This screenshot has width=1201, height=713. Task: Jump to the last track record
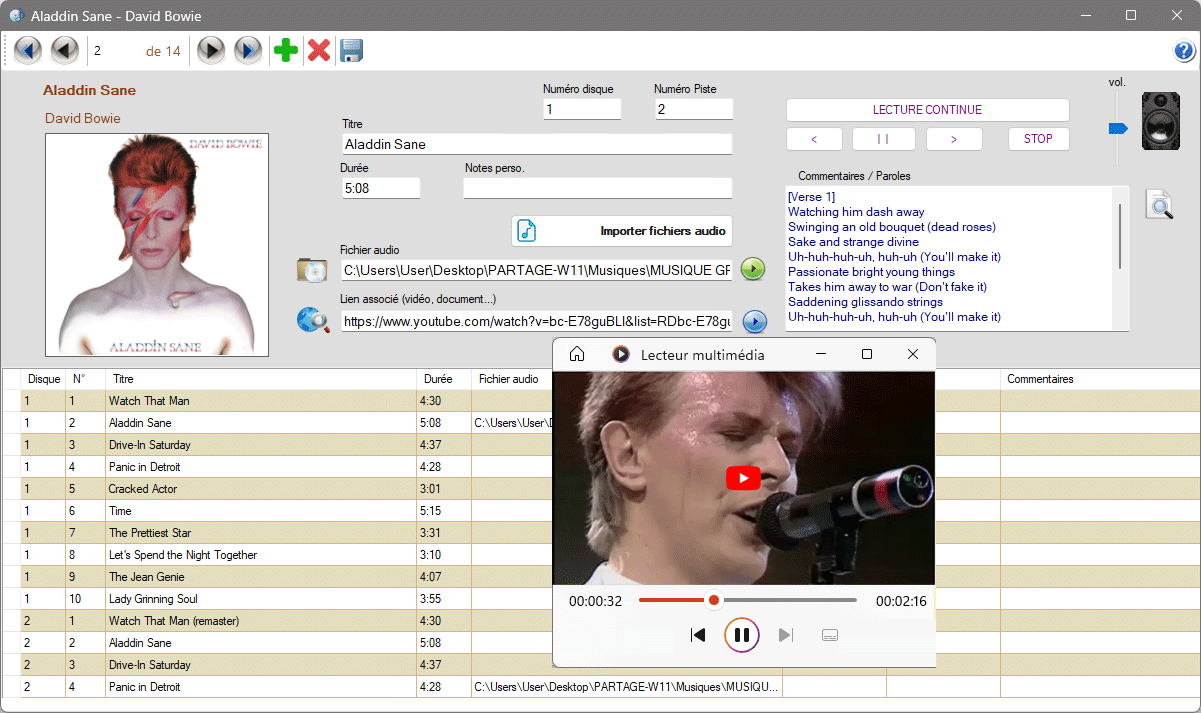tap(247, 50)
